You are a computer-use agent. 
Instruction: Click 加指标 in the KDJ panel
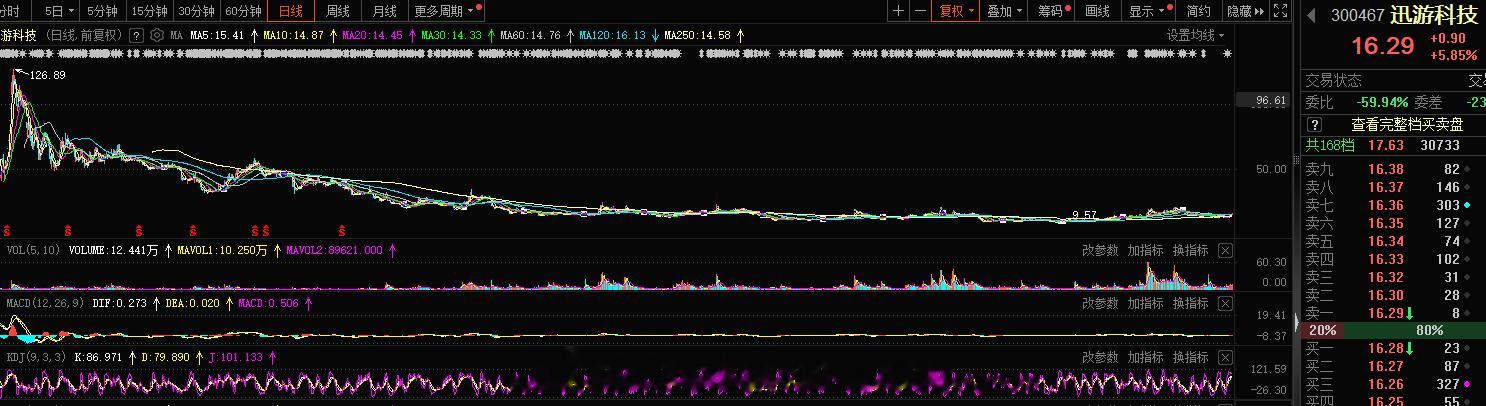pyautogui.click(x=1145, y=357)
